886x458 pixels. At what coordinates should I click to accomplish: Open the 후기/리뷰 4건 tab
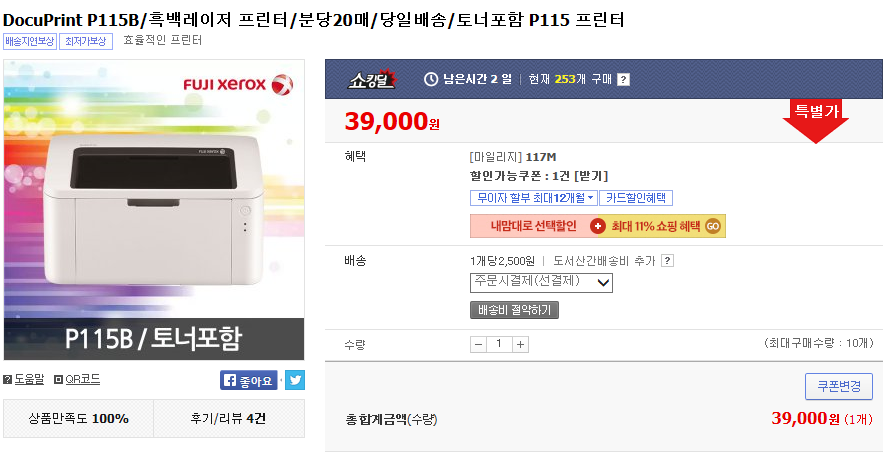click(229, 418)
